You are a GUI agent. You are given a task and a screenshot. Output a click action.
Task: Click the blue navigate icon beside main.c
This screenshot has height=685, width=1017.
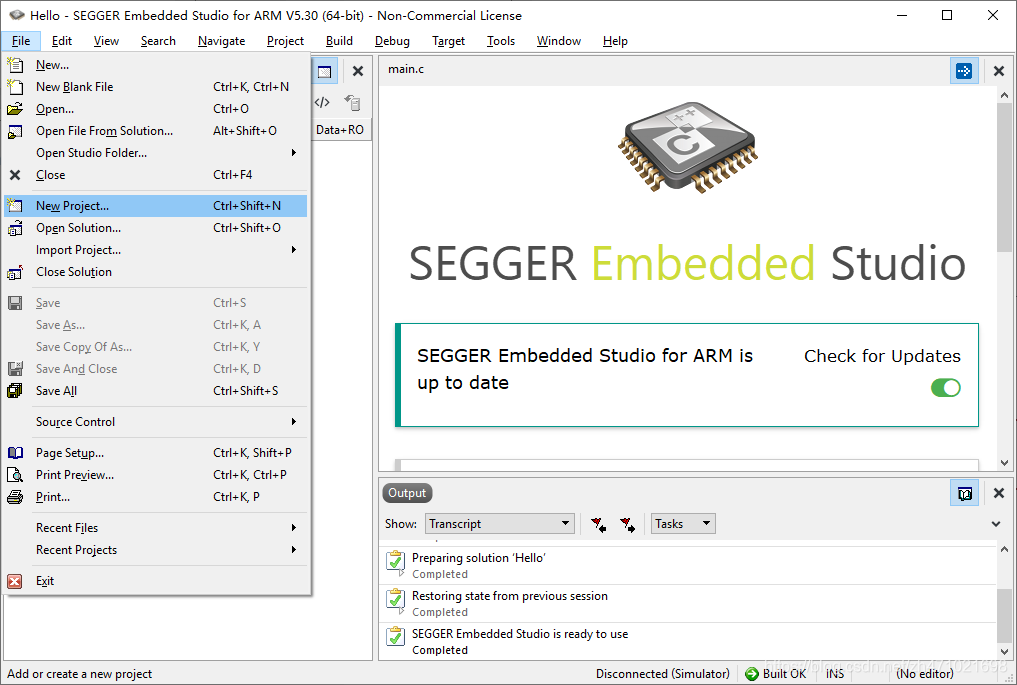pyautogui.click(x=964, y=71)
